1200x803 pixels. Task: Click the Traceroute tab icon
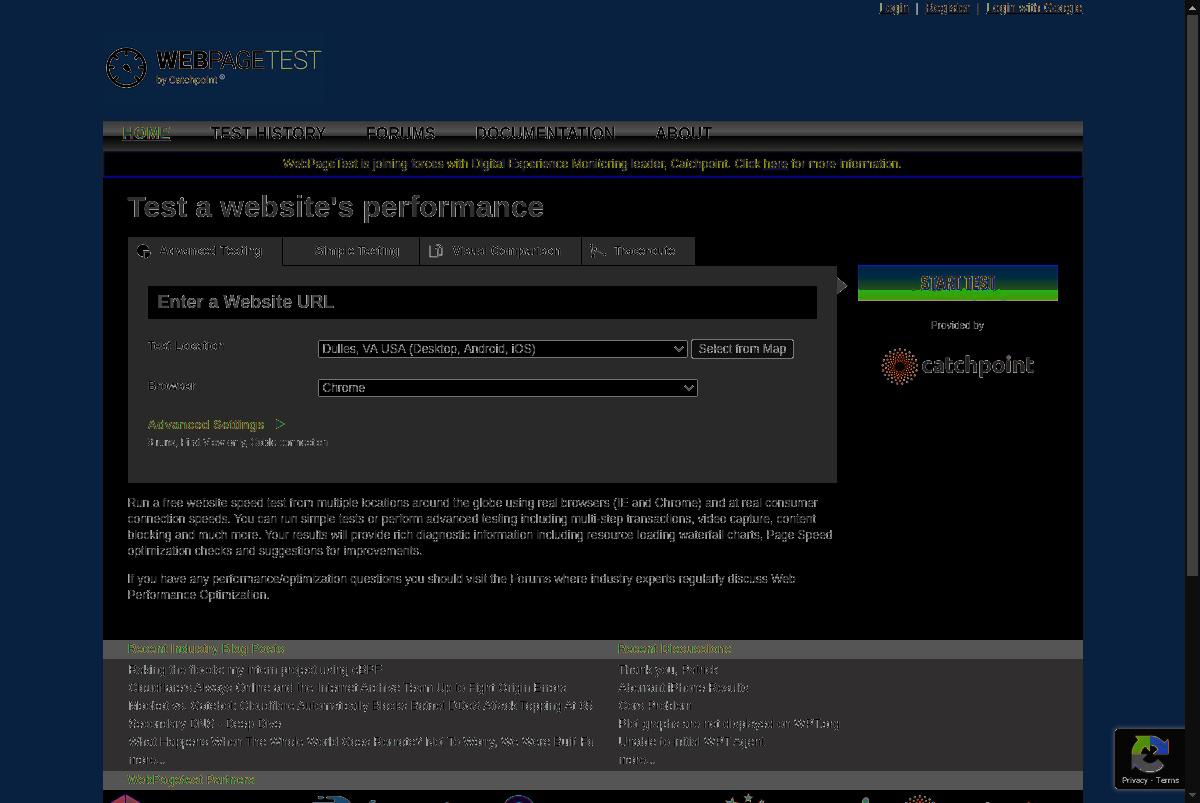[598, 251]
